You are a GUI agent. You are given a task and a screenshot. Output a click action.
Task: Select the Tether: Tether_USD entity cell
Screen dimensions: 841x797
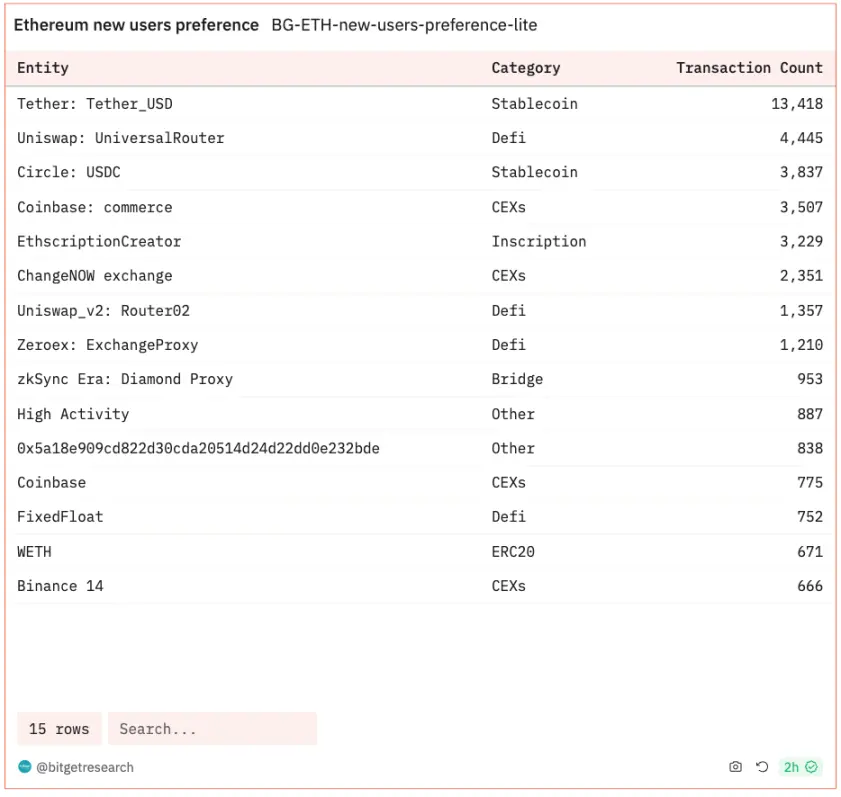click(x=95, y=104)
